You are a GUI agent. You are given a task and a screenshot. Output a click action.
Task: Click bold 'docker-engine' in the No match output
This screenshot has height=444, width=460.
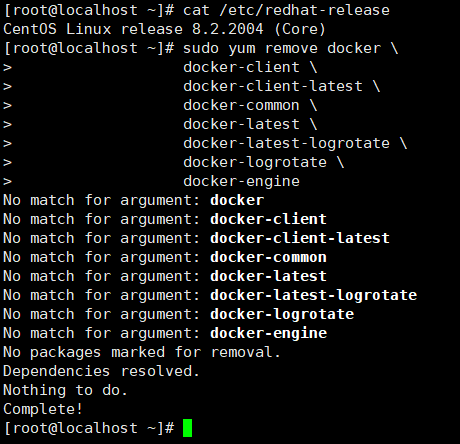(x=268, y=334)
